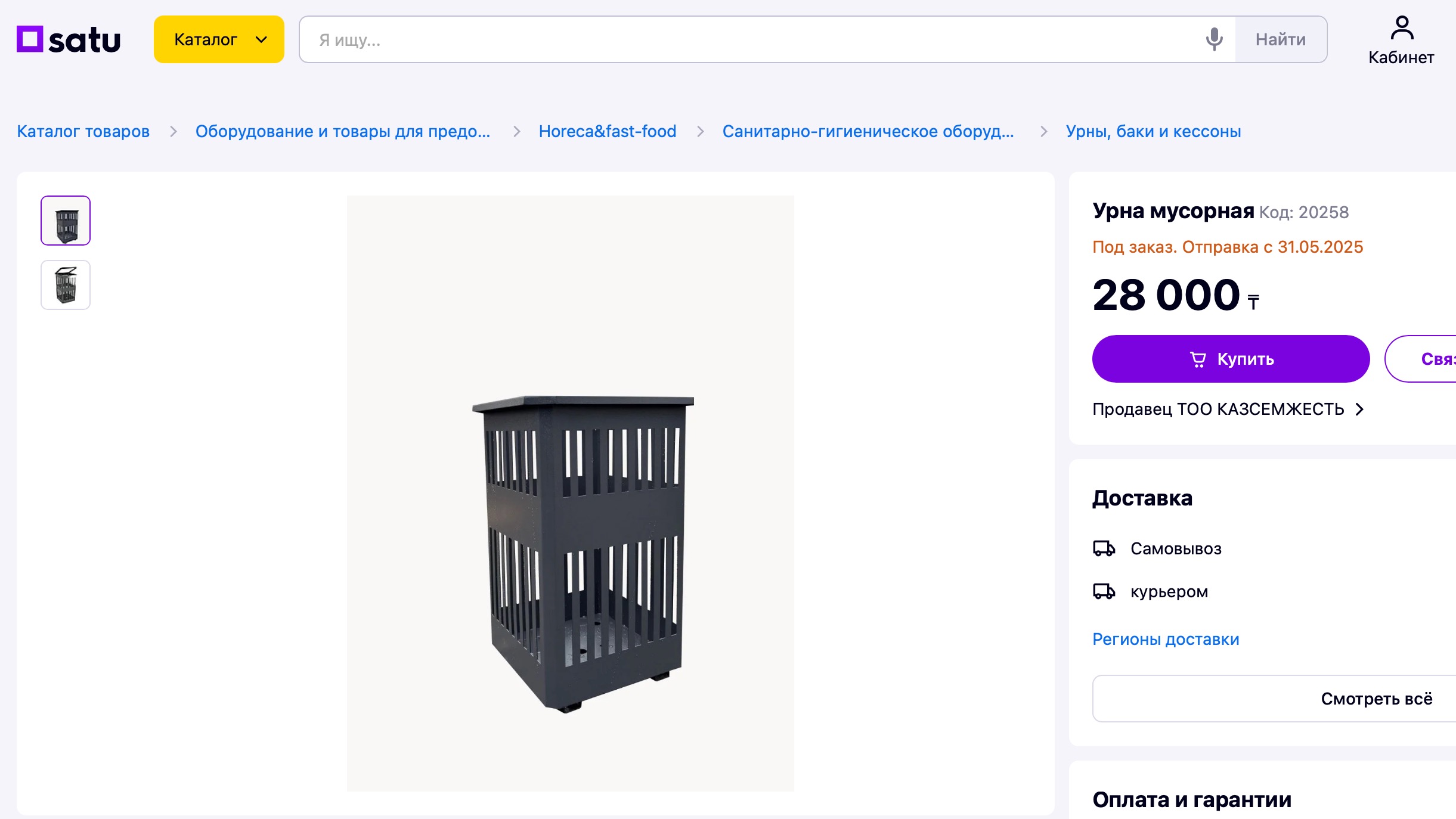1456x819 pixels.
Task: Select the first product thumbnail
Action: click(x=66, y=221)
